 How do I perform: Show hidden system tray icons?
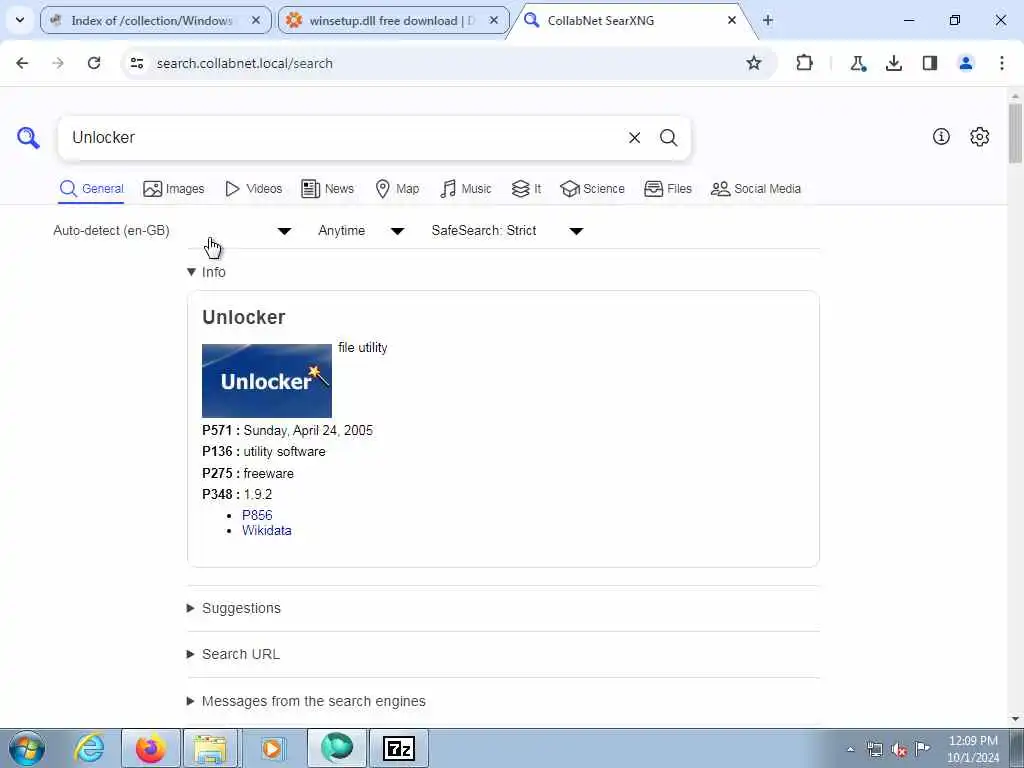[850, 750]
